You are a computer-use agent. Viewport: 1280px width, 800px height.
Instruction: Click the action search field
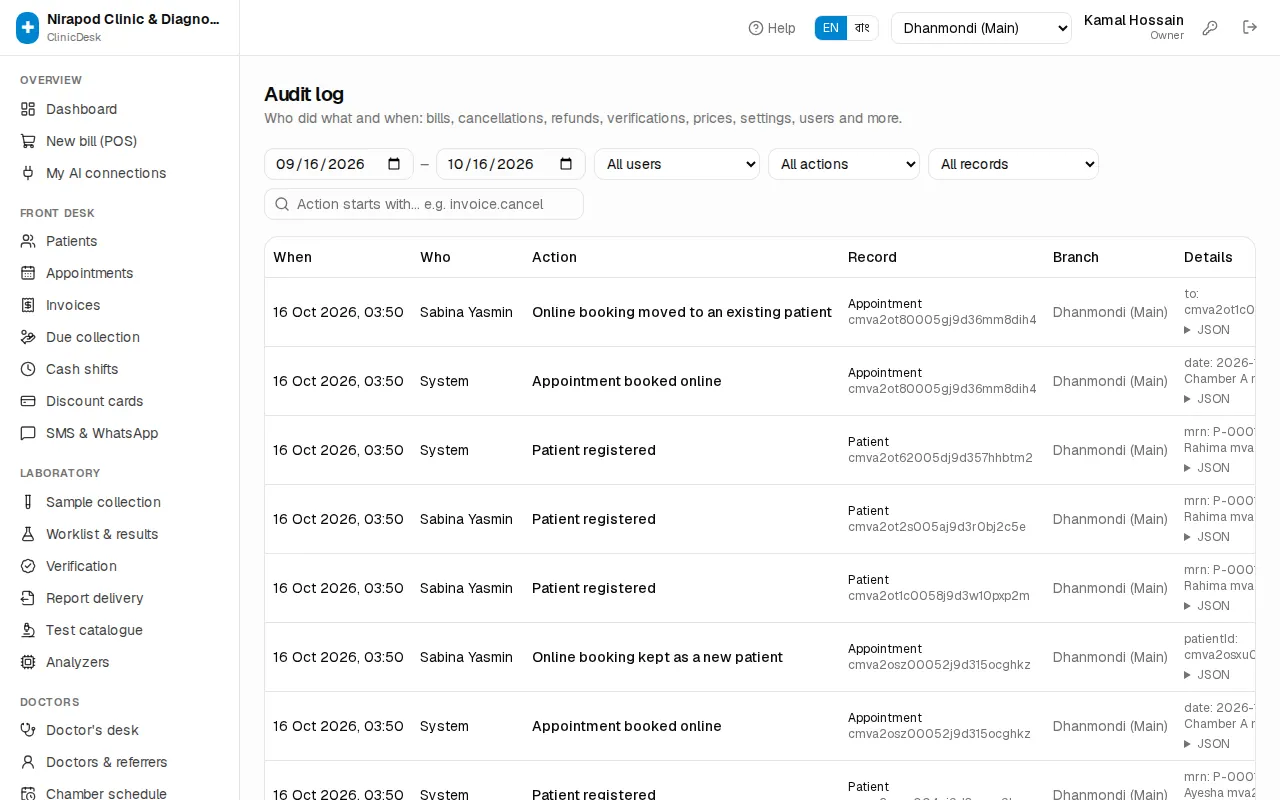point(424,204)
